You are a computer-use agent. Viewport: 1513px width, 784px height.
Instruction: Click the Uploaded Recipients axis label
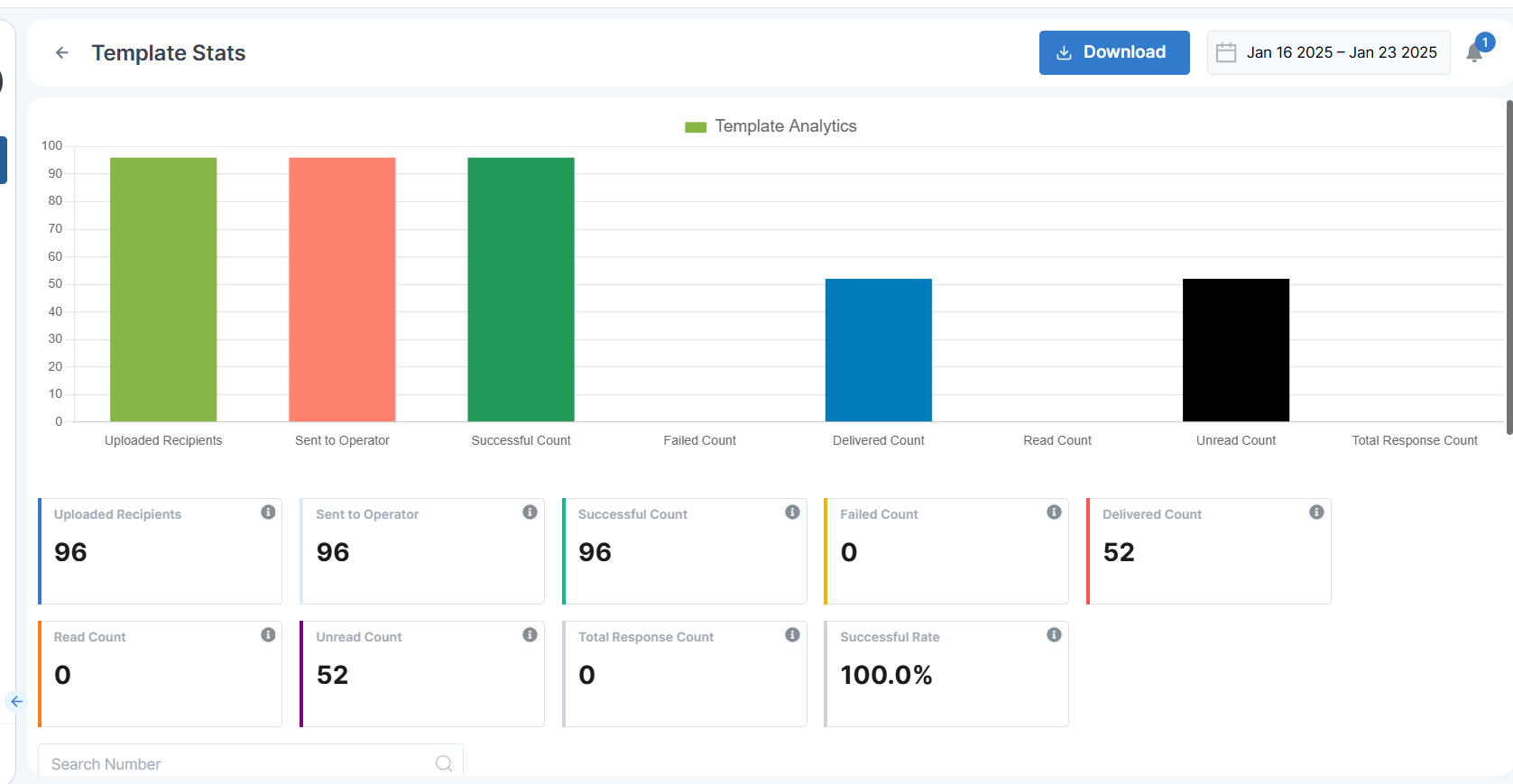[163, 440]
